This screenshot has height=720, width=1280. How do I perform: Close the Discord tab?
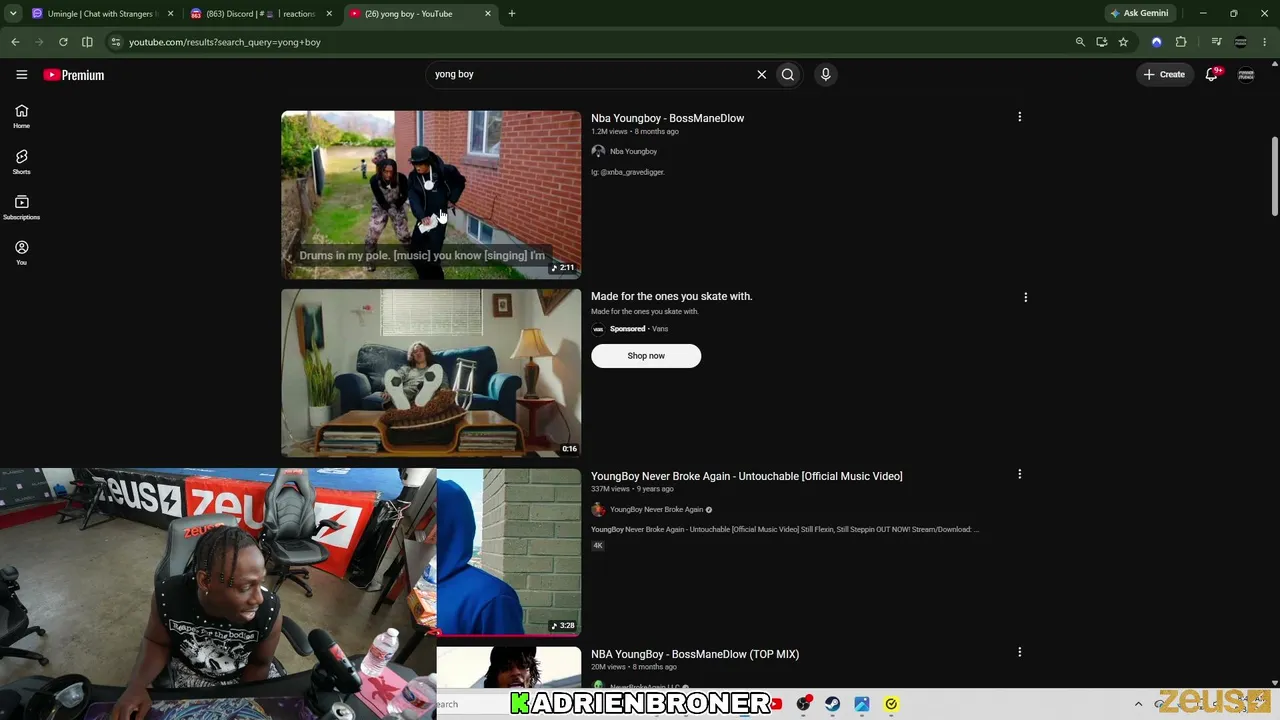(329, 14)
